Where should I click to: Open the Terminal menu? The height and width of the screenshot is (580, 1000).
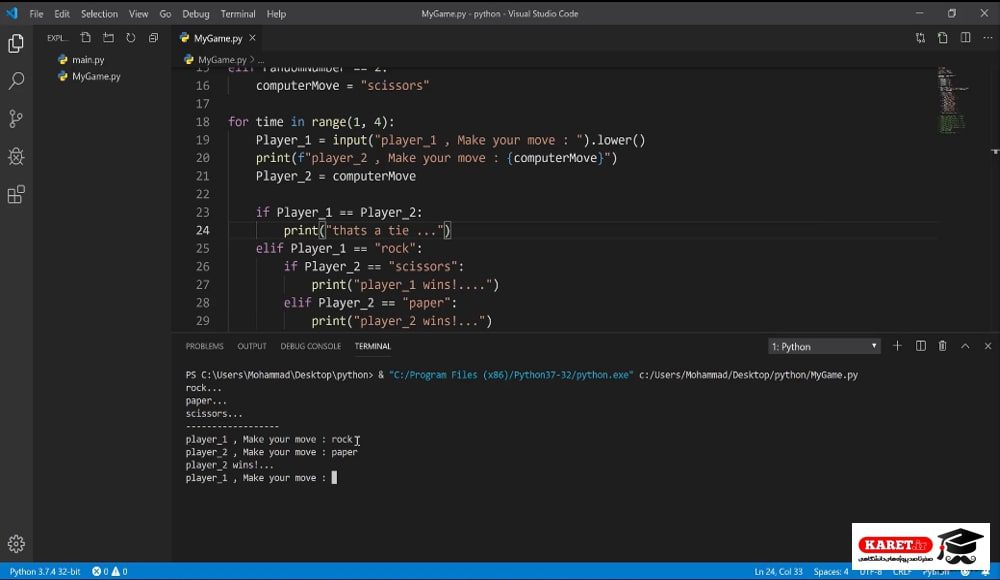pyautogui.click(x=238, y=13)
